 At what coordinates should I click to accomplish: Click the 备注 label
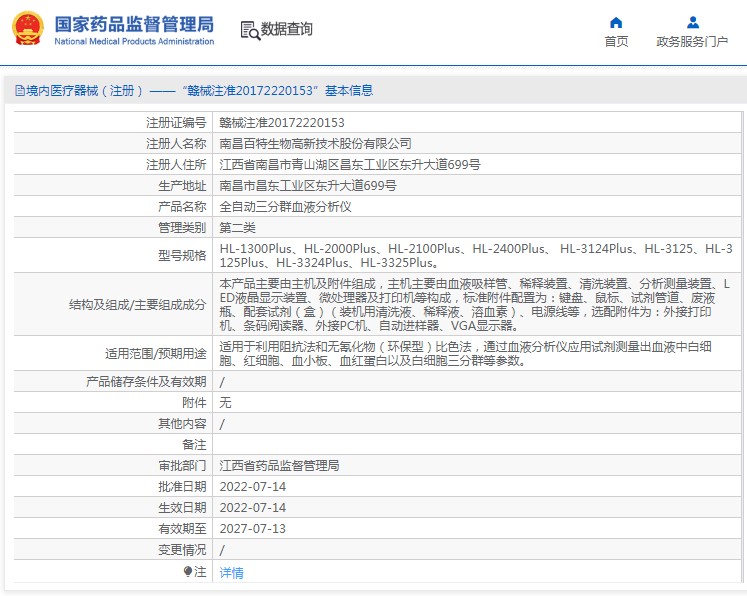pyautogui.click(x=194, y=444)
